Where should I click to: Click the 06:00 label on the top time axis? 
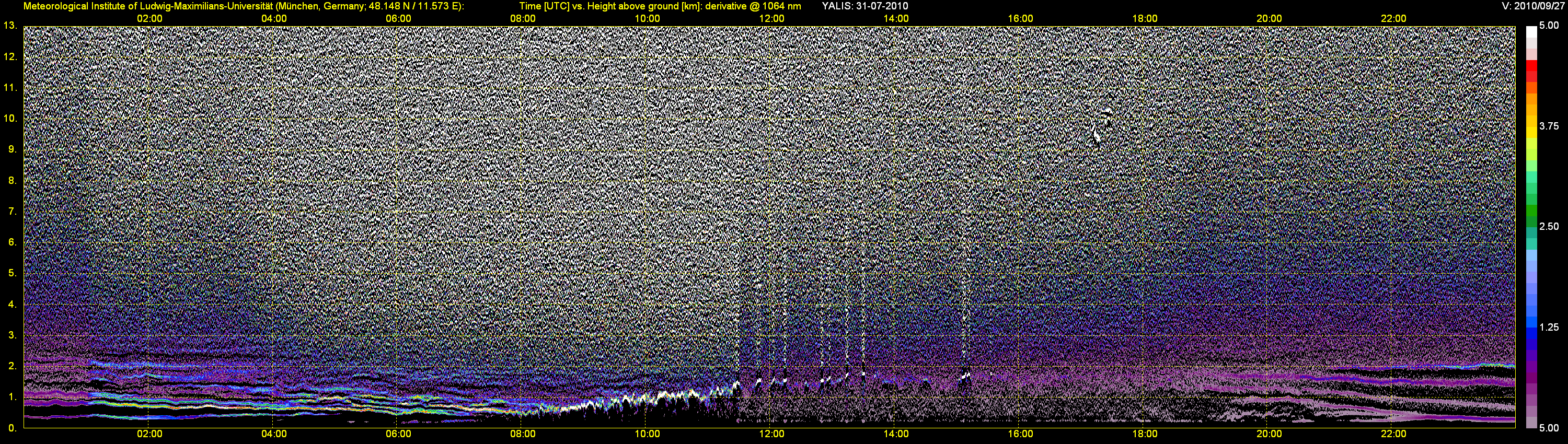click(x=398, y=19)
